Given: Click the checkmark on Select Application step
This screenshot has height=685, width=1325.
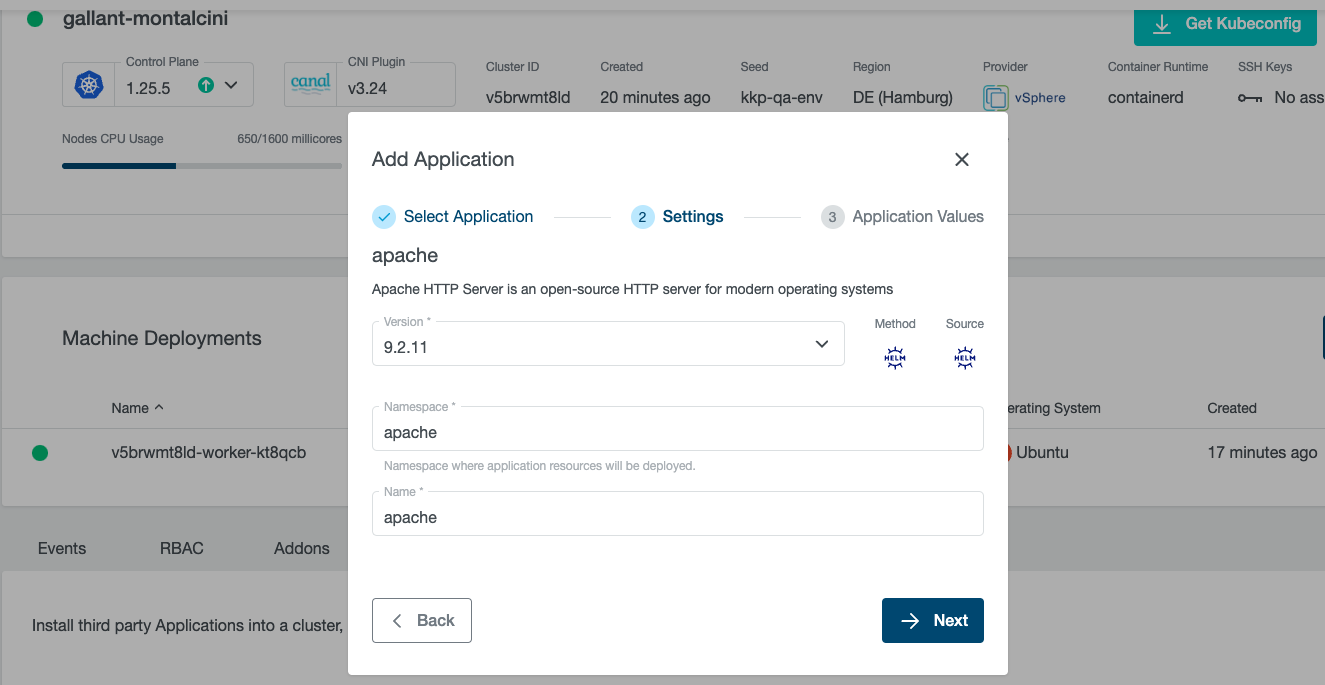Looking at the screenshot, I should (383, 216).
